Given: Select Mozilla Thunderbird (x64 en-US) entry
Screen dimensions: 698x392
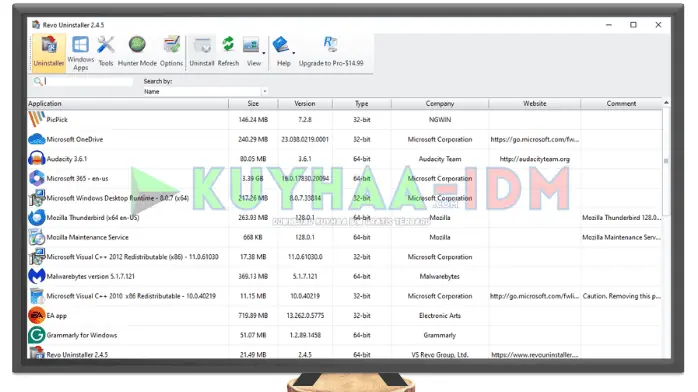Looking at the screenshot, I should tap(93, 218).
